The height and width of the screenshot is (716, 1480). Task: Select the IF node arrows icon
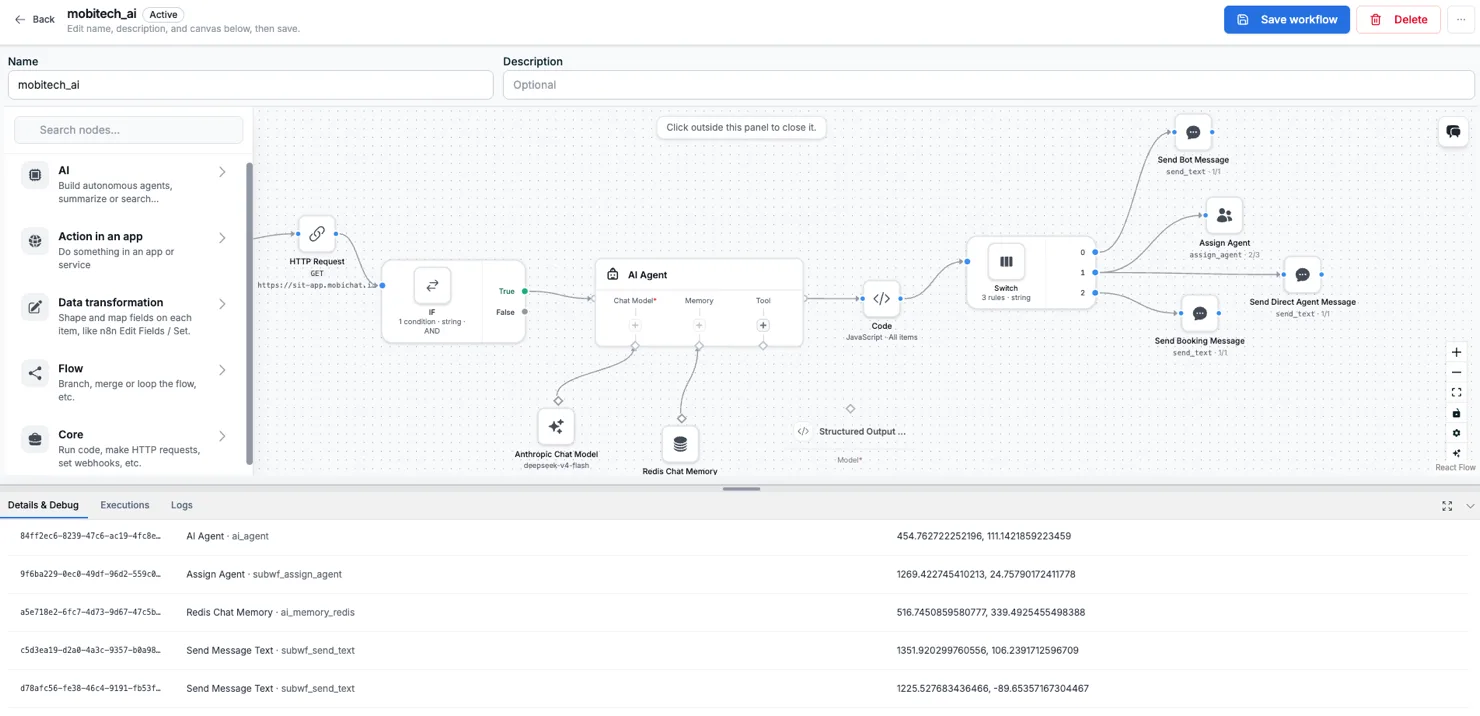(432, 285)
